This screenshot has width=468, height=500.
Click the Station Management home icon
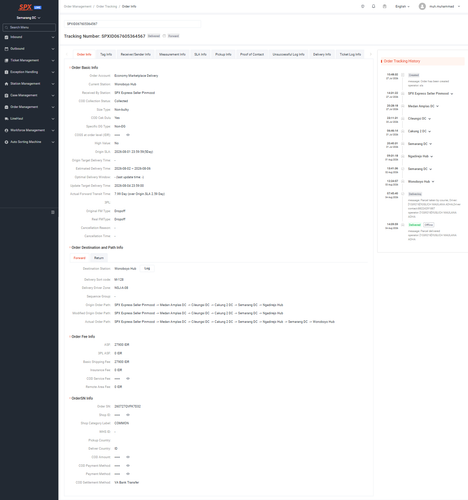pyautogui.click(x=6, y=84)
